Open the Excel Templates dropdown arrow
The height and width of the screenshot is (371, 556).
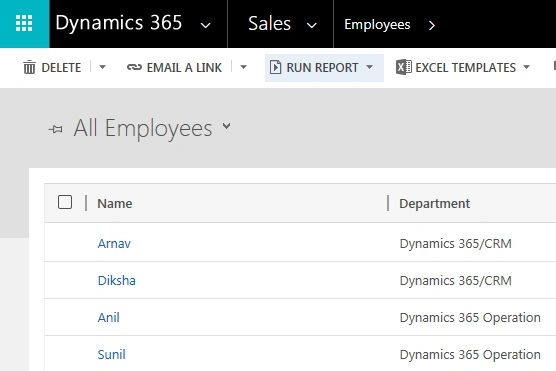point(527,67)
